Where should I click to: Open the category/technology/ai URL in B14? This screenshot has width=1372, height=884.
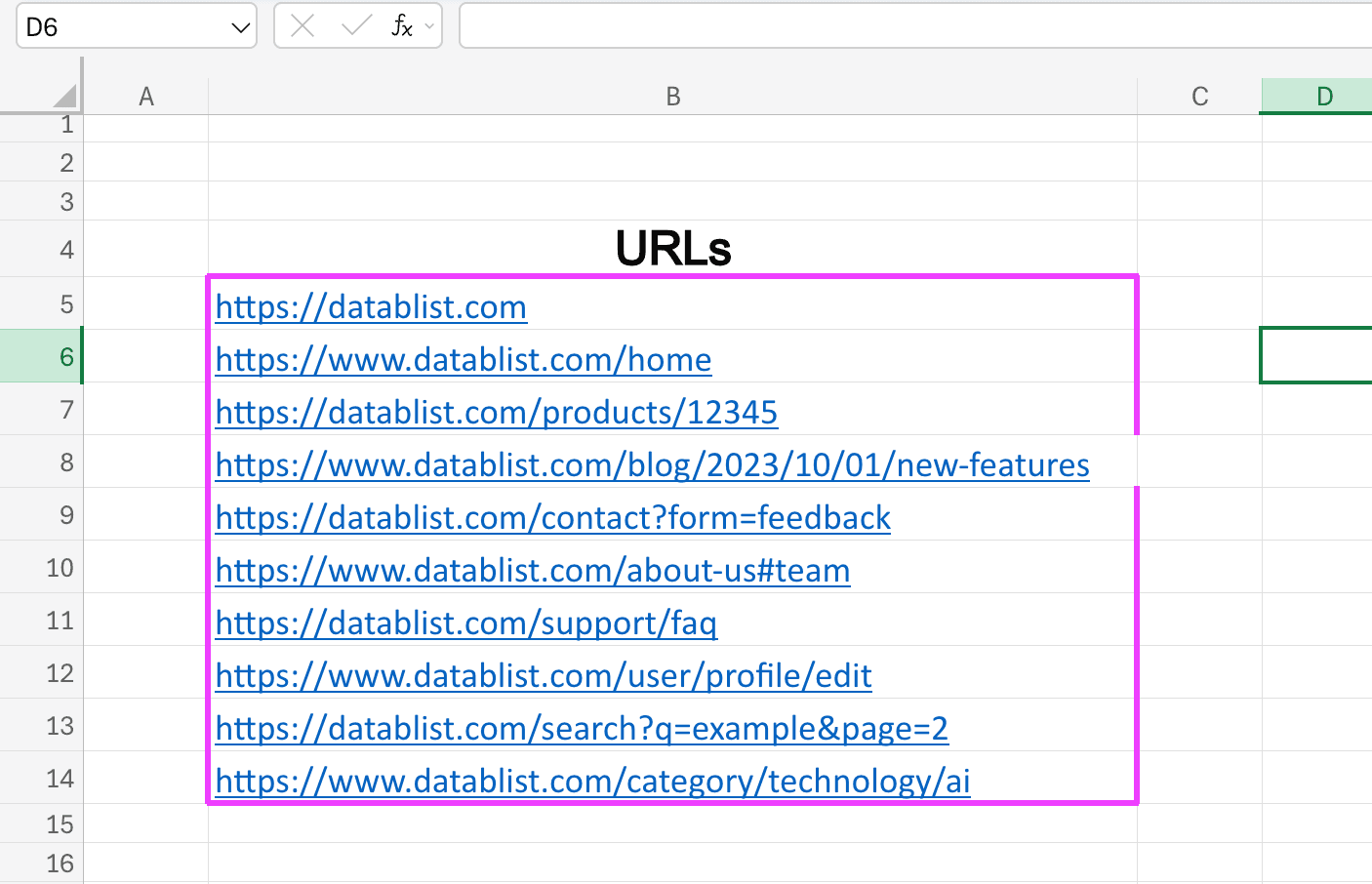click(592, 781)
